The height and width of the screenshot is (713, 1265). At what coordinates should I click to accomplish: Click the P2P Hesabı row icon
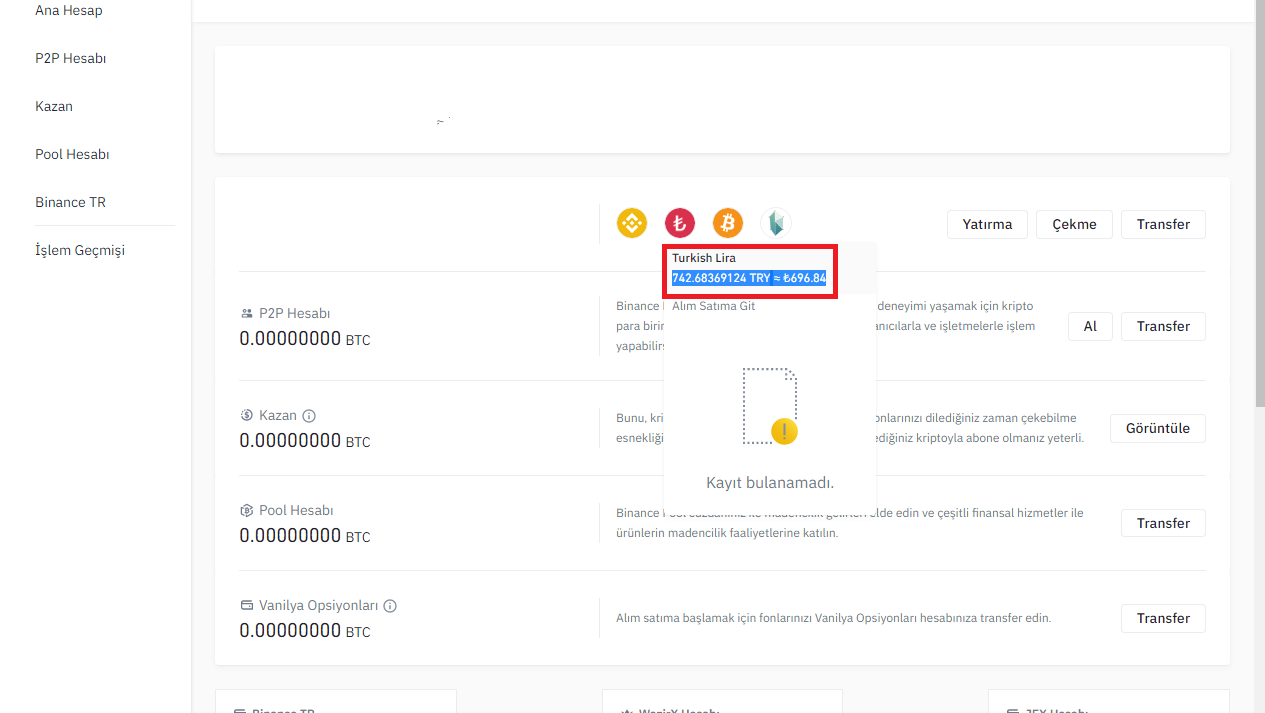tap(246, 313)
